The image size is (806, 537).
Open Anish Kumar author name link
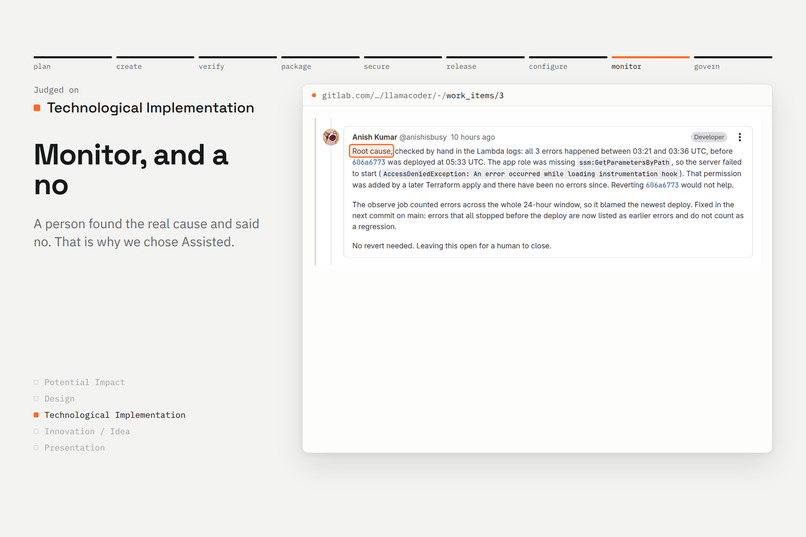click(x=374, y=137)
